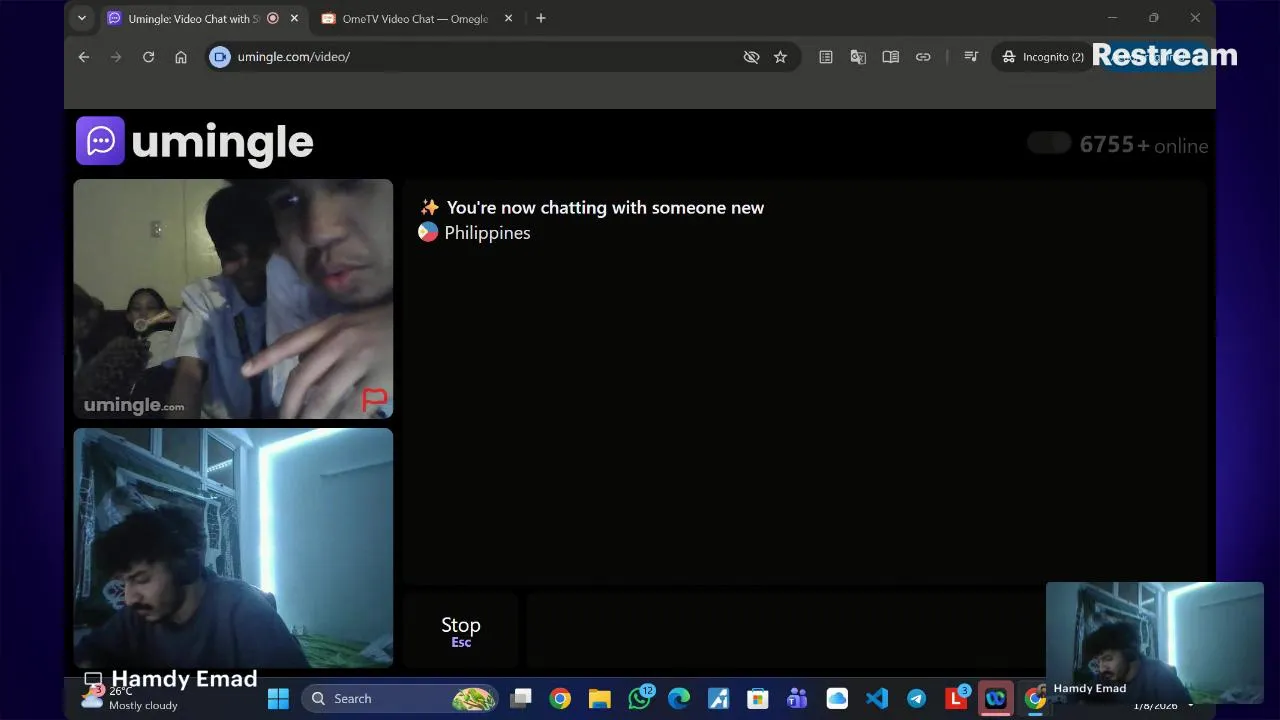
Task: Open Microsoft Teams from the taskbar
Action: click(x=797, y=698)
